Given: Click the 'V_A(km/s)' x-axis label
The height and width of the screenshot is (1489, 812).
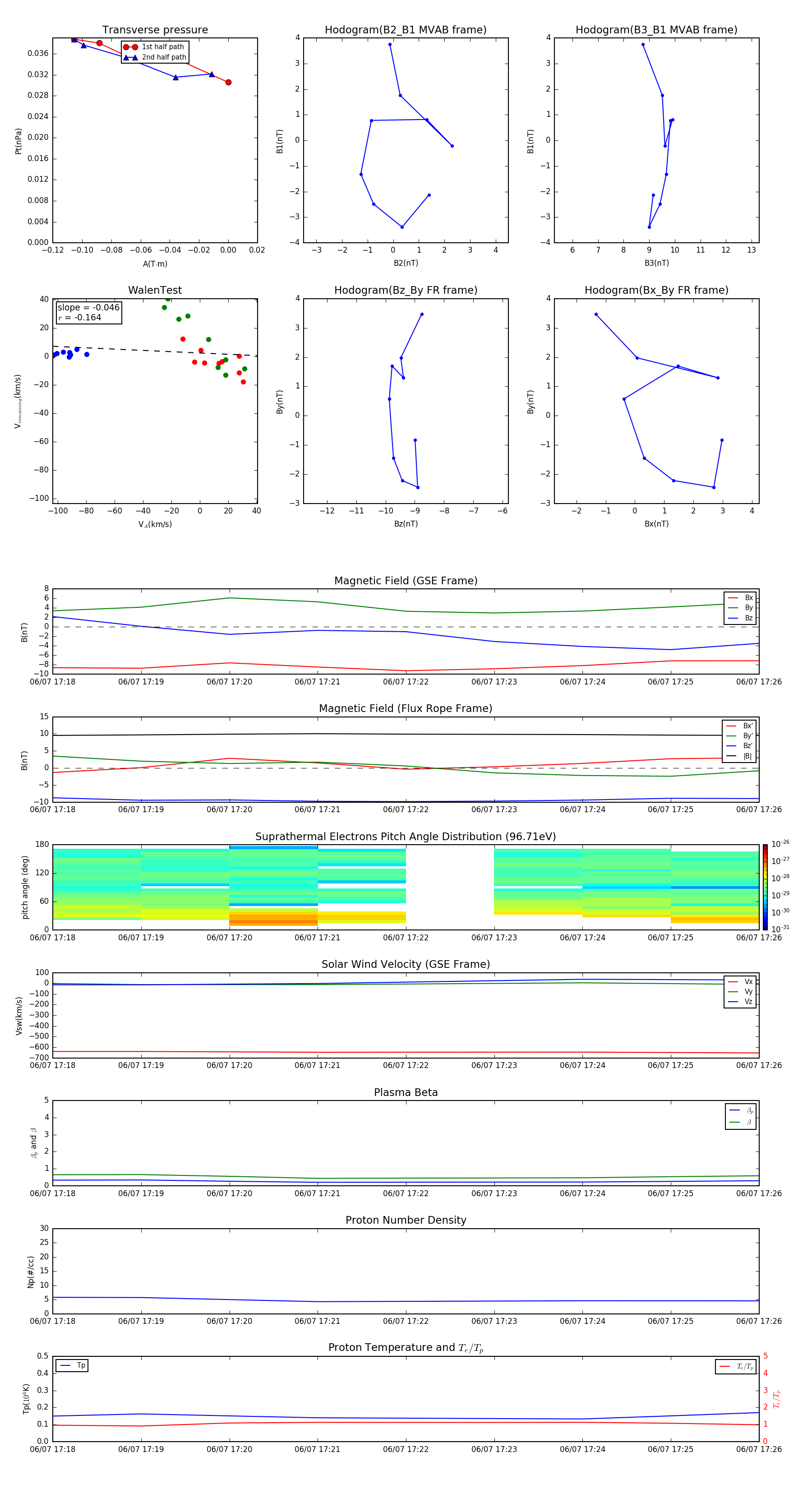Looking at the screenshot, I should [x=155, y=525].
